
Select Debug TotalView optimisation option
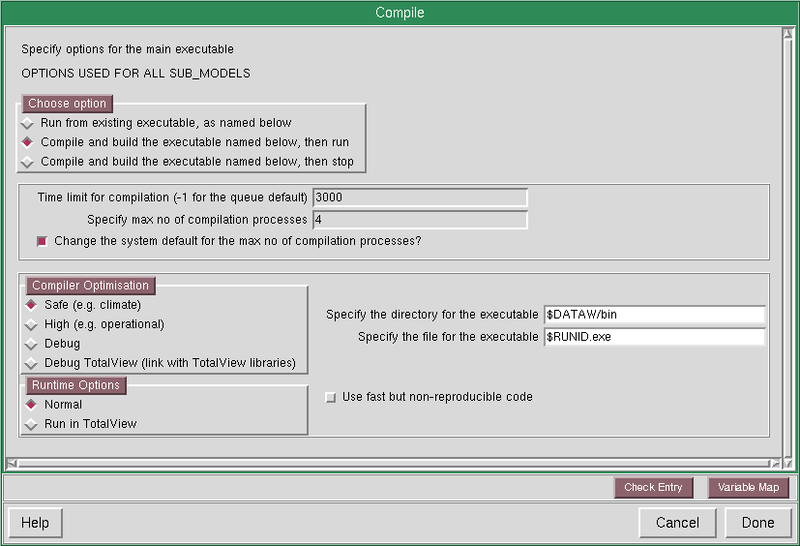(x=160, y=363)
